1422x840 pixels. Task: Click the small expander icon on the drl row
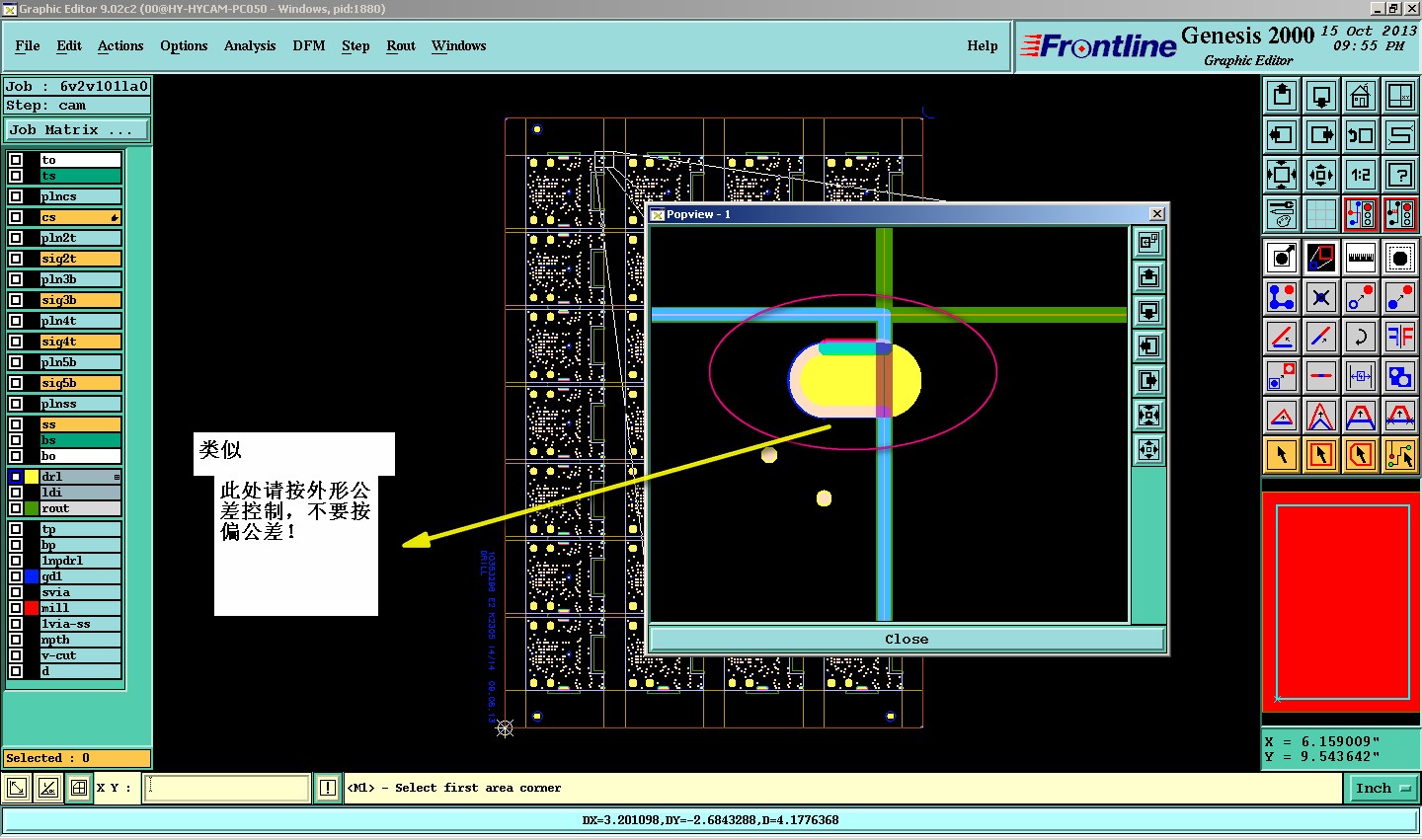117,477
